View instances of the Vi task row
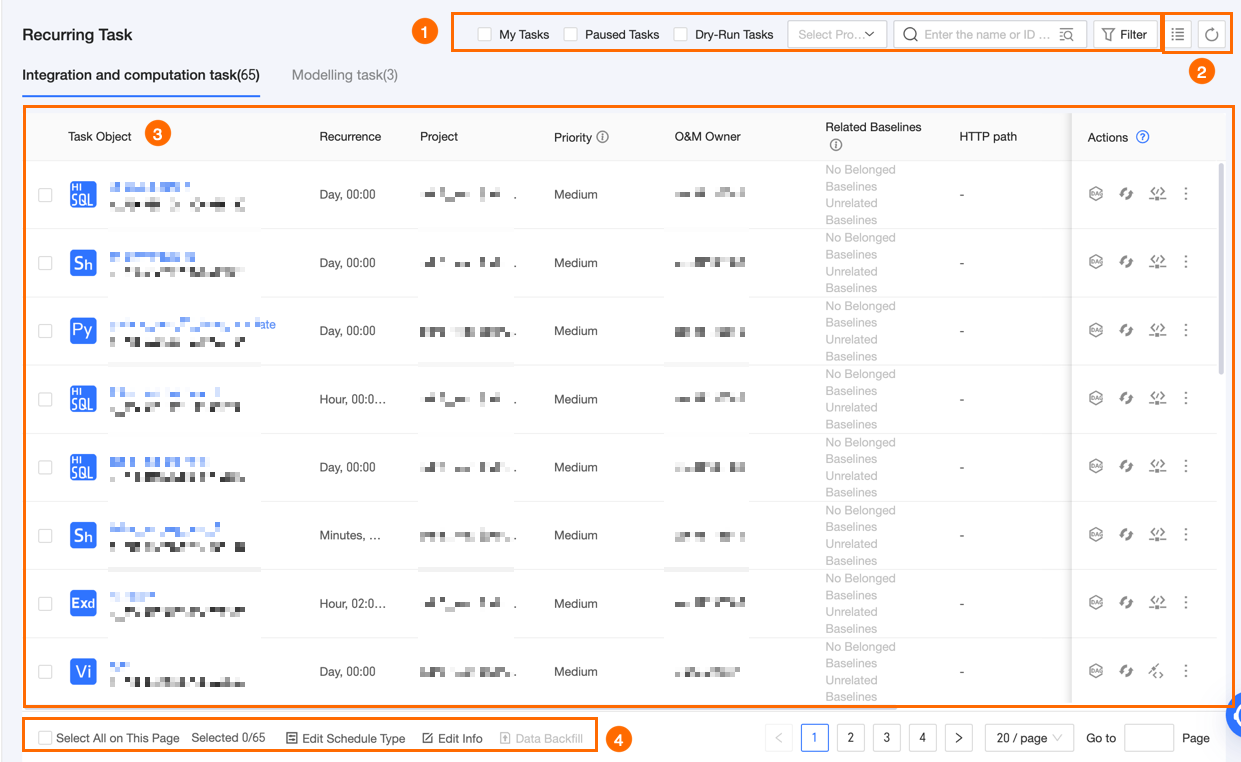 (1126, 671)
